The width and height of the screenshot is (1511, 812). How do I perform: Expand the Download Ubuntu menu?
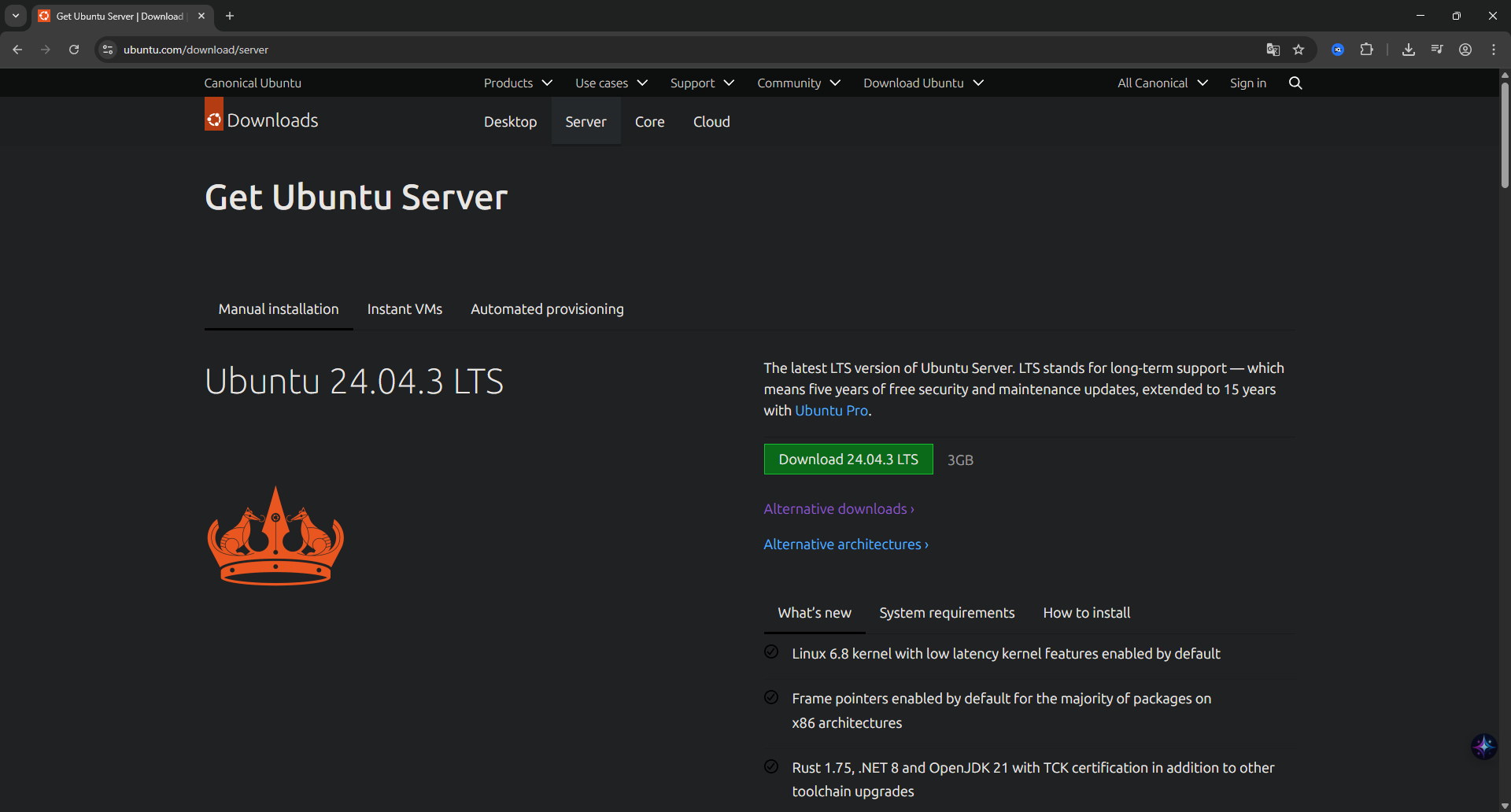click(922, 83)
